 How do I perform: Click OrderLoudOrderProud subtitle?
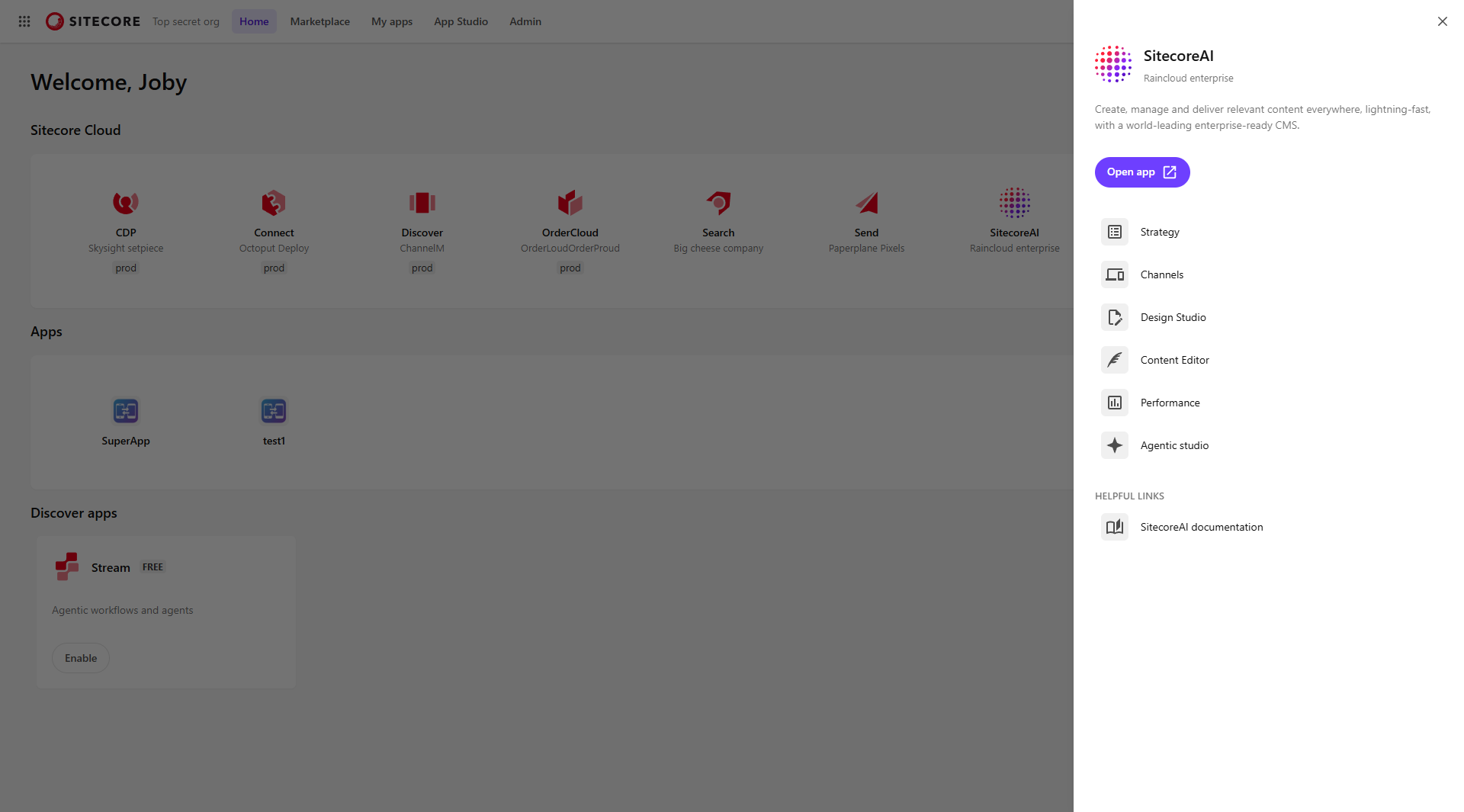(x=570, y=249)
